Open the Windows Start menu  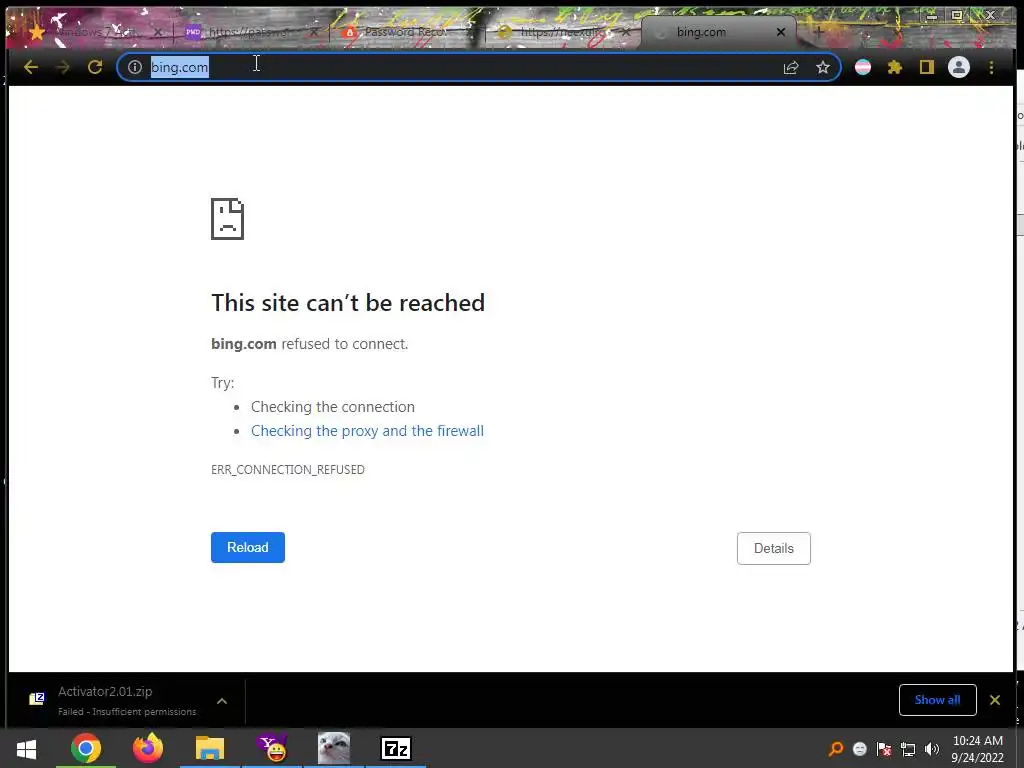coord(26,748)
